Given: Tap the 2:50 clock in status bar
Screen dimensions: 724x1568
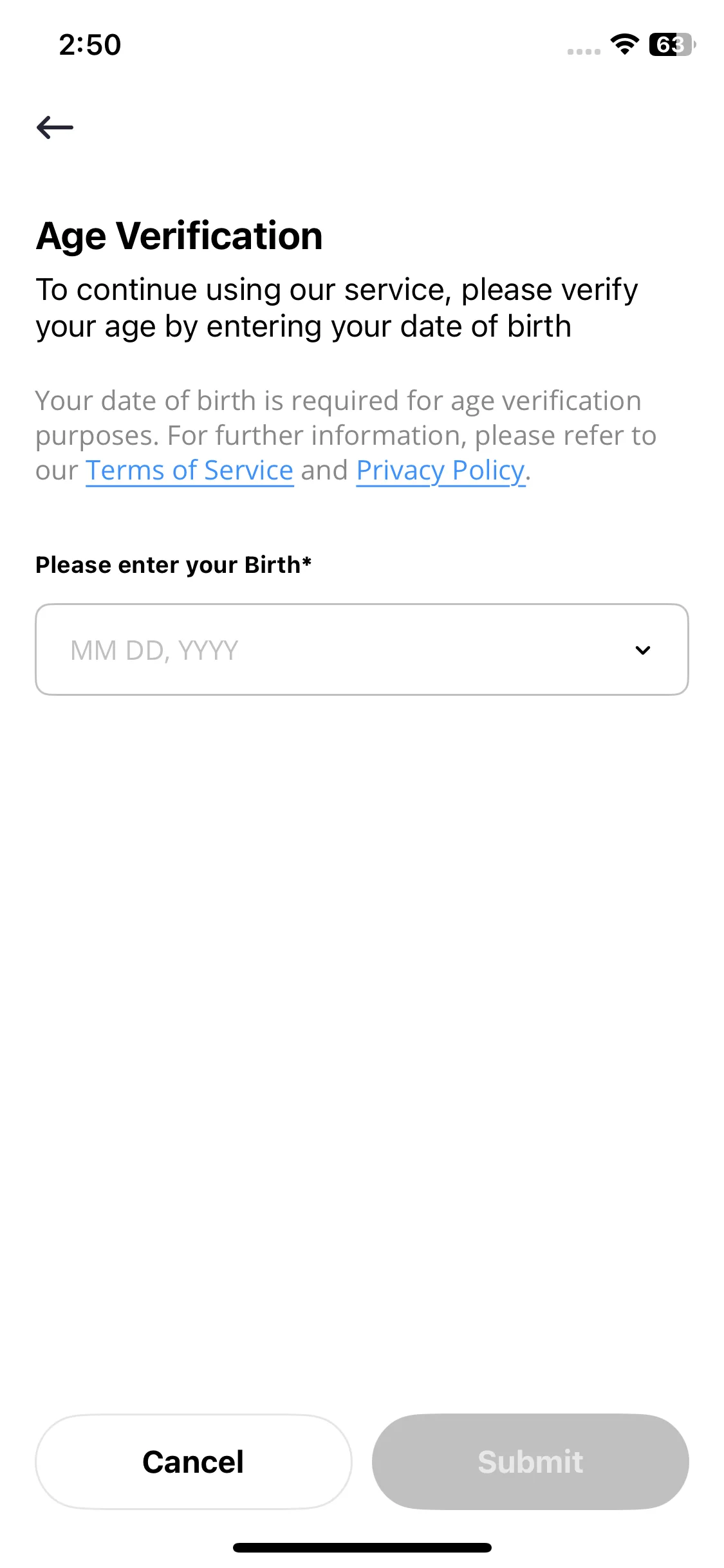Looking at the screenshot, I should [x=90, y=44].
